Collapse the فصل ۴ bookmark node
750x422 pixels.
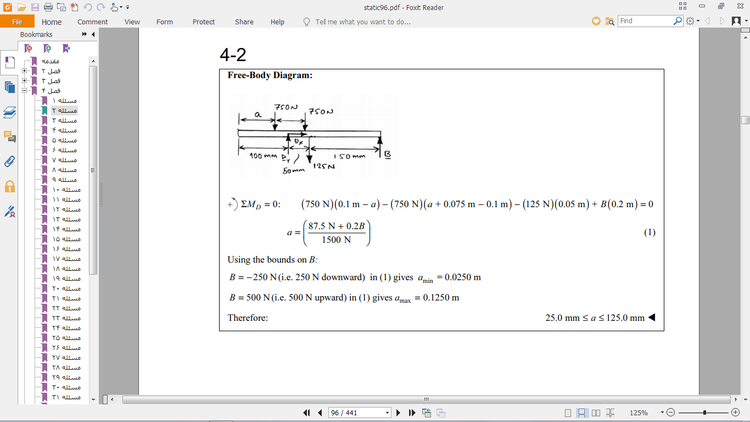[24, 91]
